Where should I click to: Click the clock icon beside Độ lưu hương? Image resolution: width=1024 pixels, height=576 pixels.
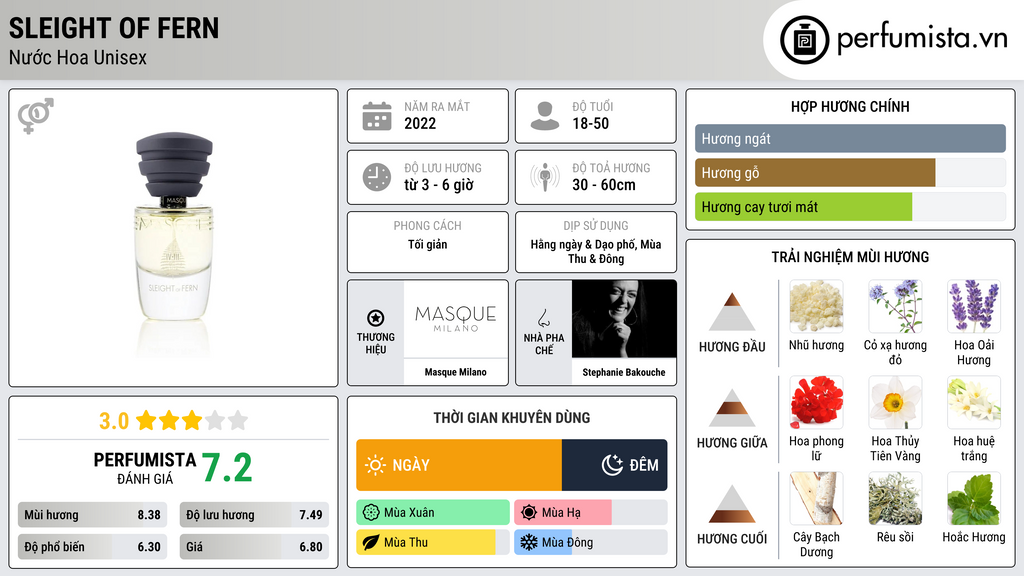point(377,177)
